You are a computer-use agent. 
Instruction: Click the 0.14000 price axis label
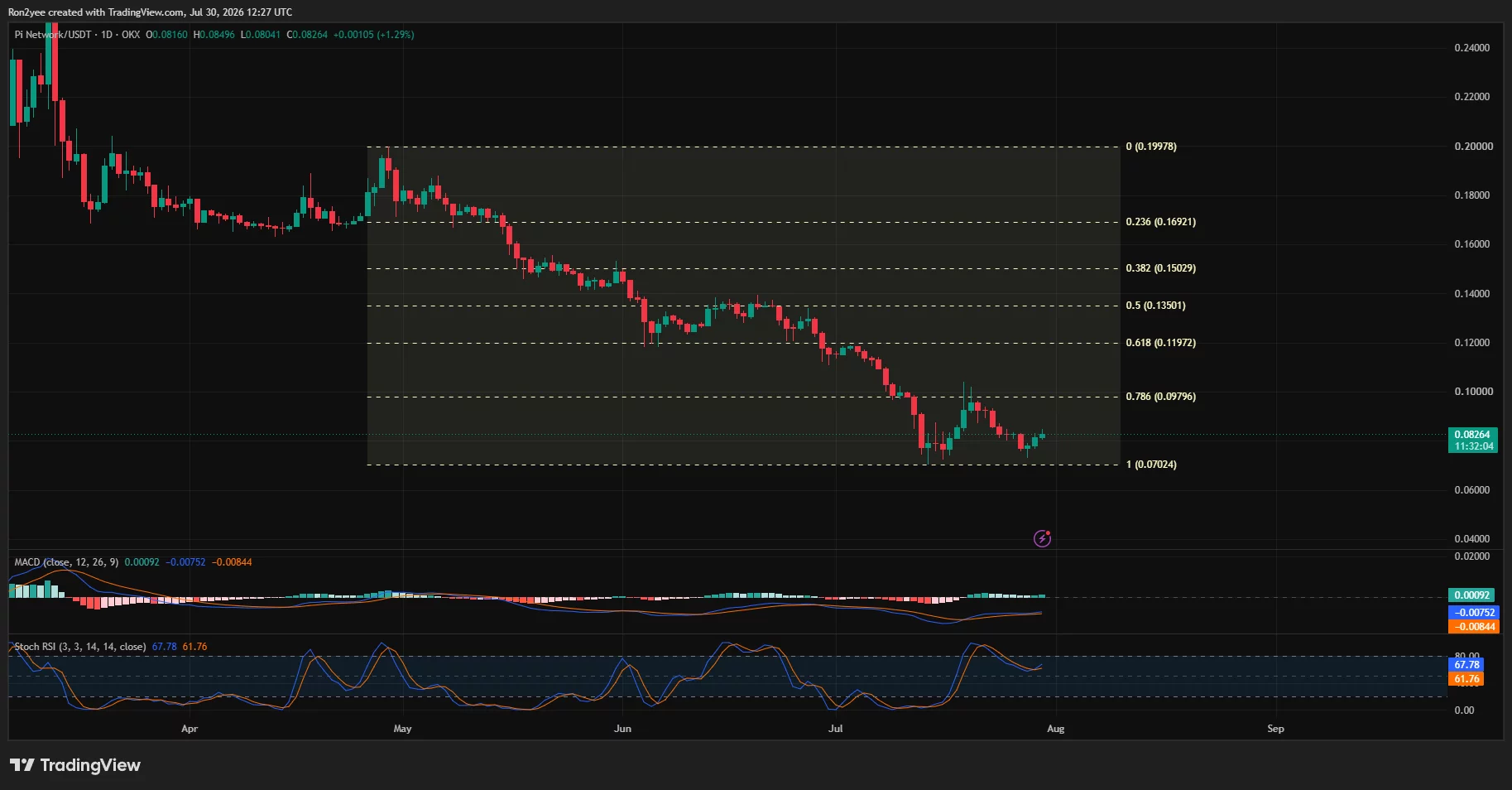pos(1472,294)
